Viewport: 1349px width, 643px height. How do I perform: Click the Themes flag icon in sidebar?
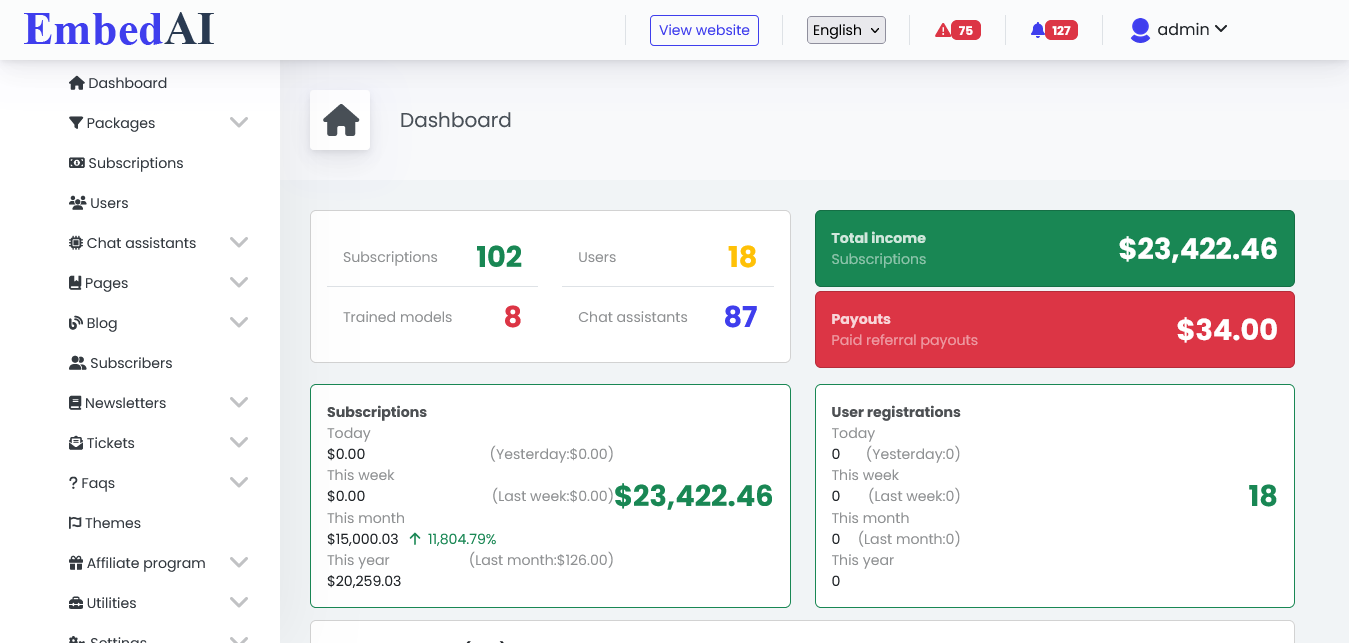(75, 523)
